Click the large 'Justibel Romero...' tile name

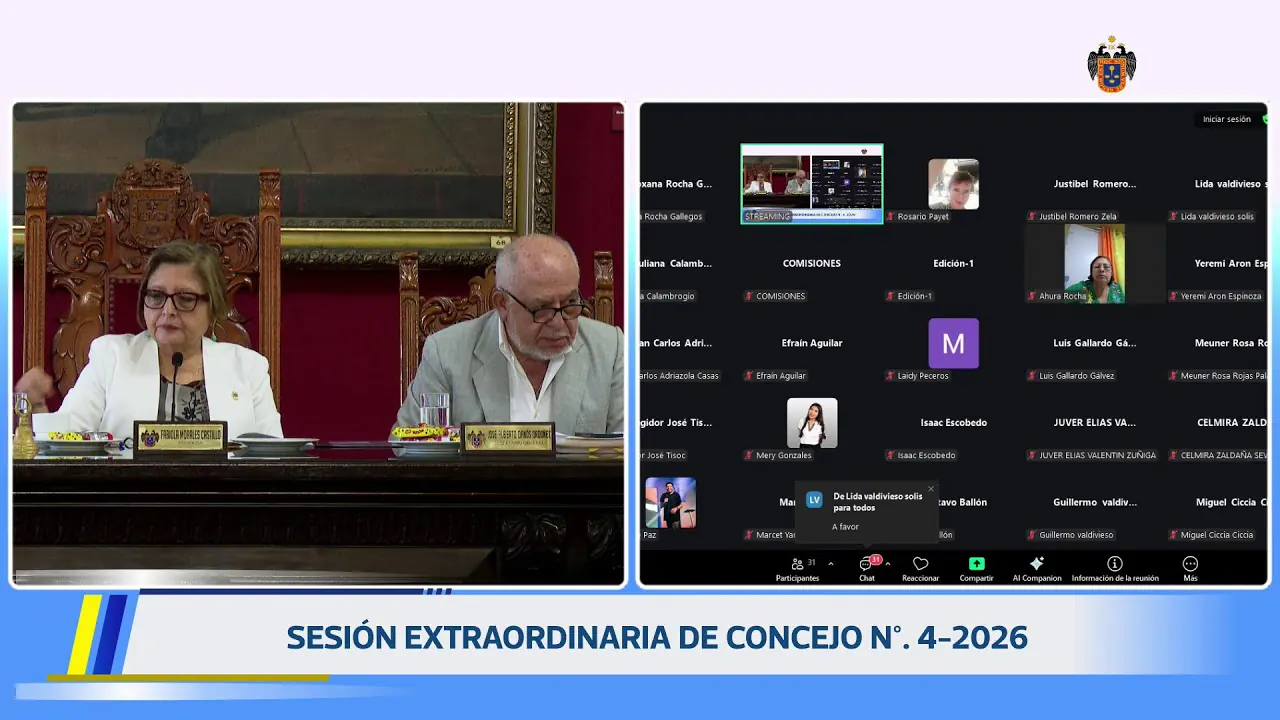(1095, 184)
